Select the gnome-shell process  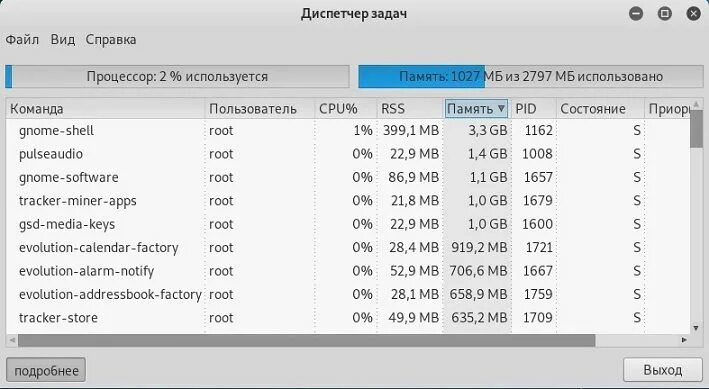click(x=348, y=131)
